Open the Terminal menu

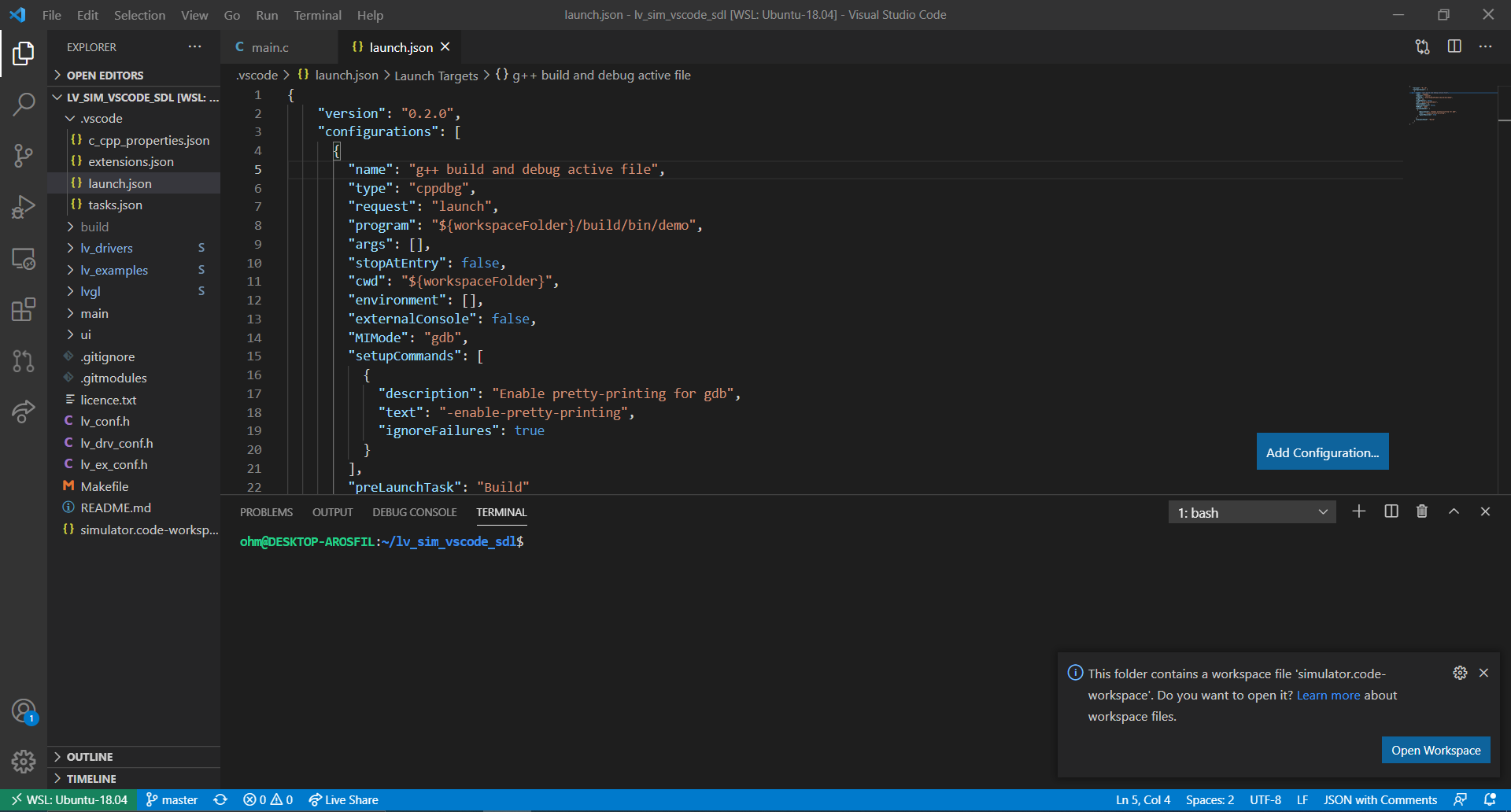(x=317, y=15)
